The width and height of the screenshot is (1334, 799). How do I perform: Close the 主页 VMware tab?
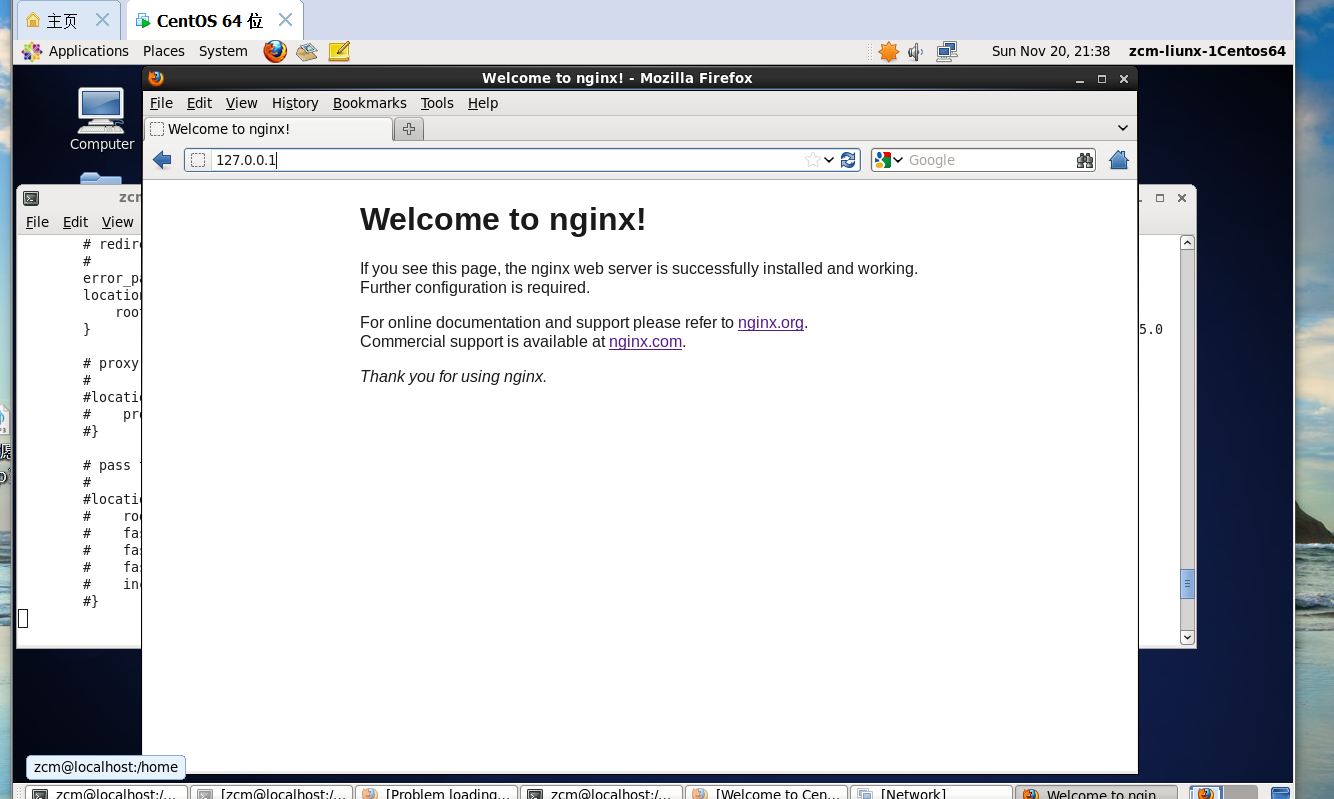coord(102,20)
